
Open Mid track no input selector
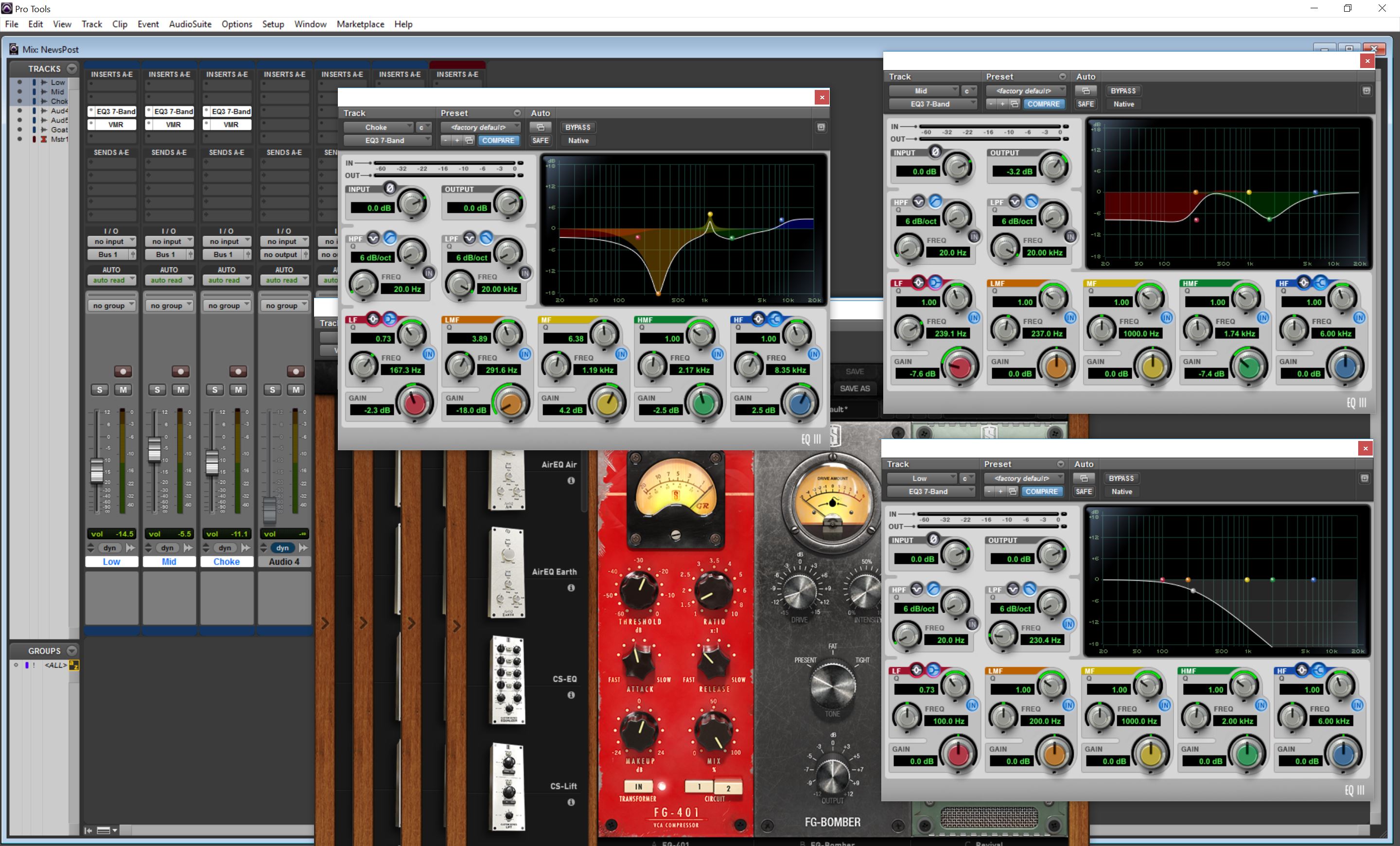pyautogui.click(x=169, y=242)
